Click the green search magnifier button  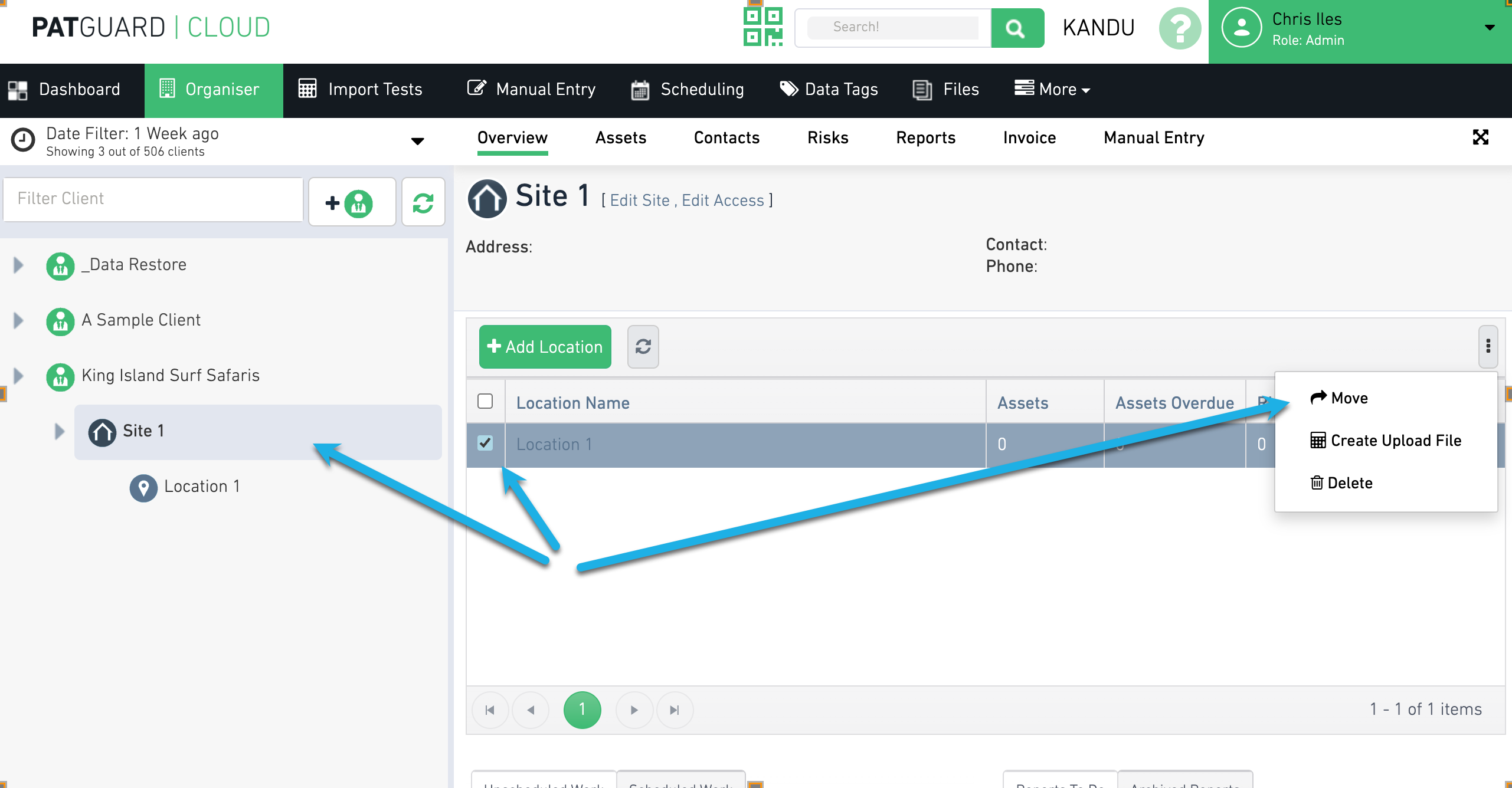click(x=1017, y=28)
